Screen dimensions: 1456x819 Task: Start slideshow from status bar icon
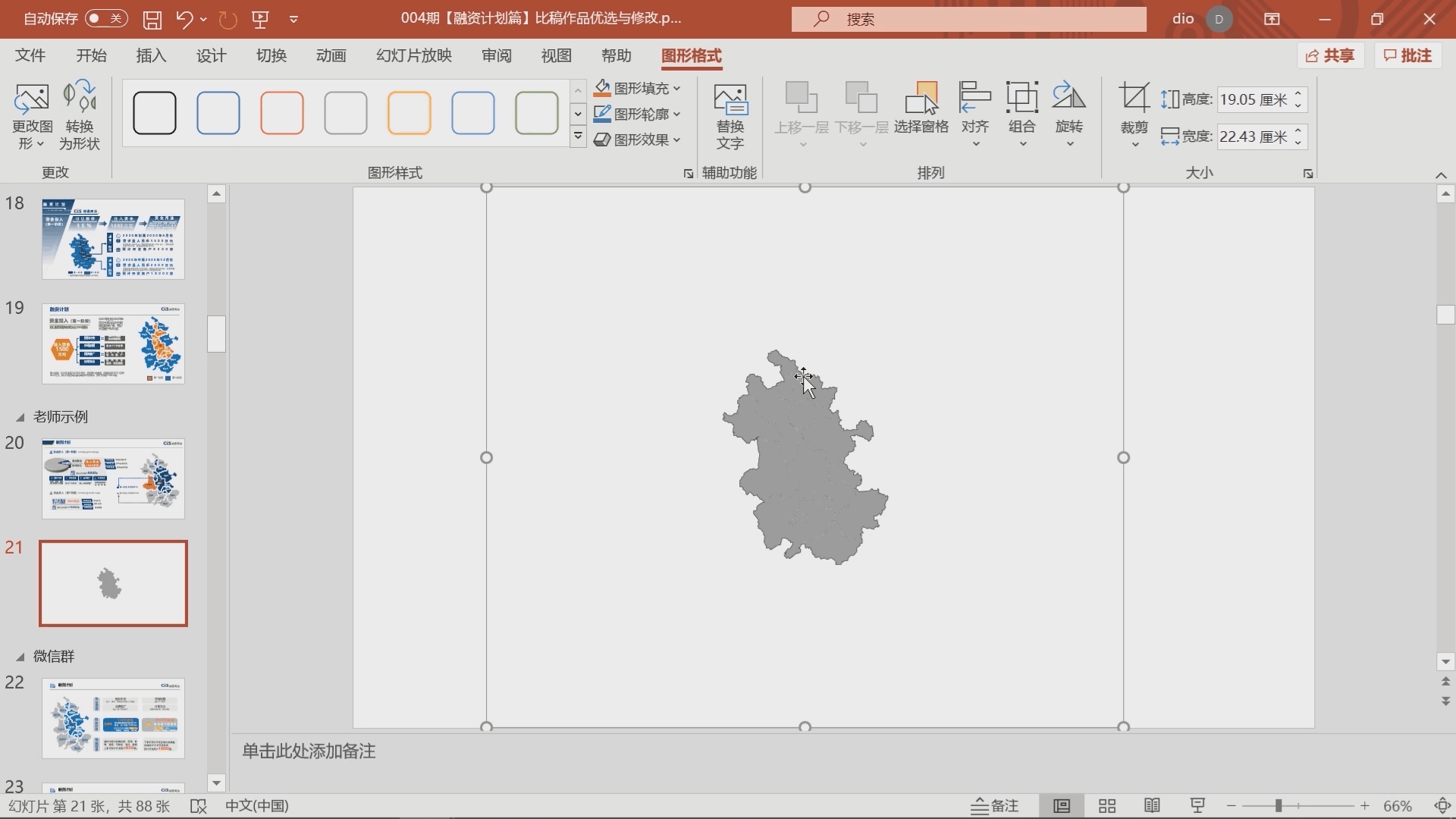click(x=1197, y=806)
